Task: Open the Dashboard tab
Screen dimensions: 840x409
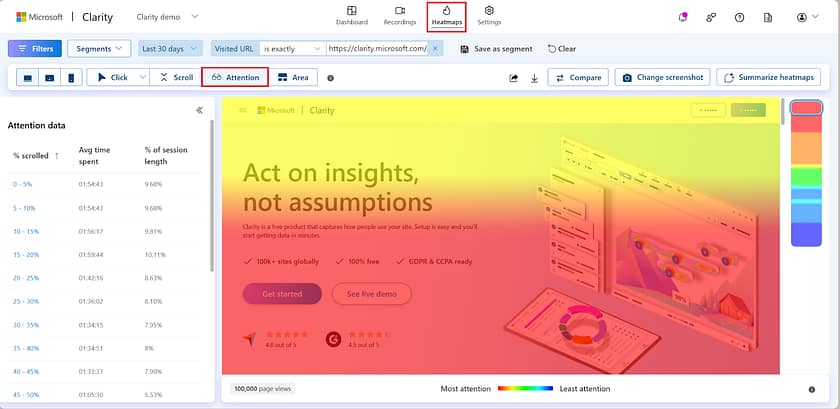Action: tap(351, 15)
